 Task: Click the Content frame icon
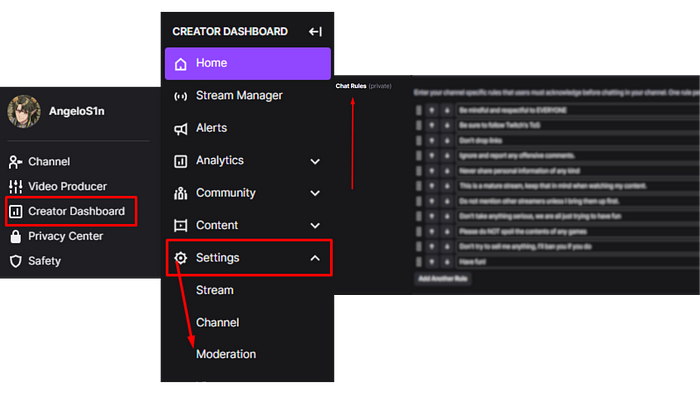point(180,226)
